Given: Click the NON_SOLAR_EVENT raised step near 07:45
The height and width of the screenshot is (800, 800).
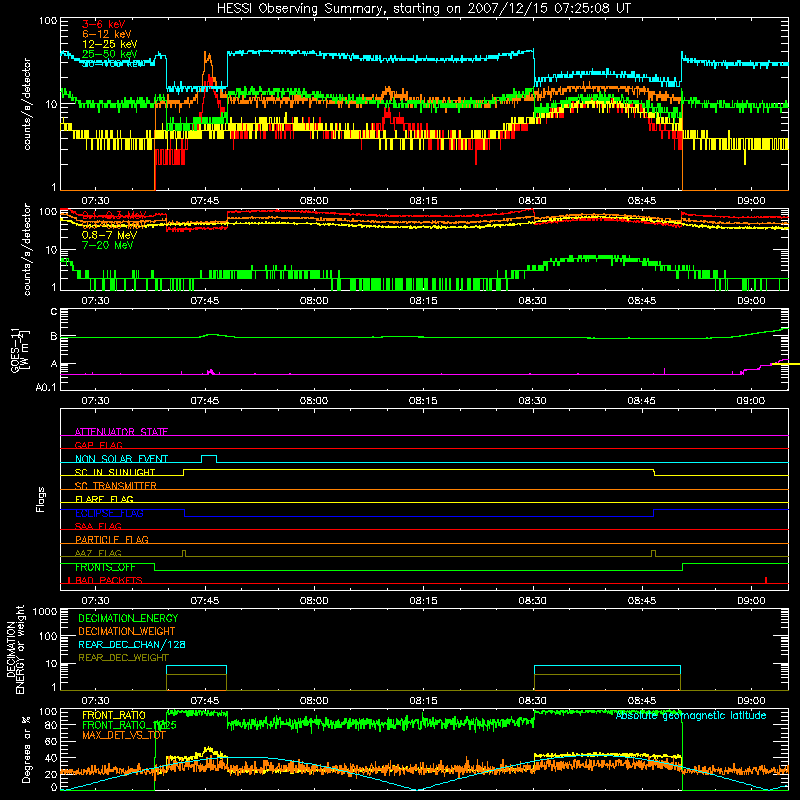Looking at the screenshot, I should [x=209, y=457].
